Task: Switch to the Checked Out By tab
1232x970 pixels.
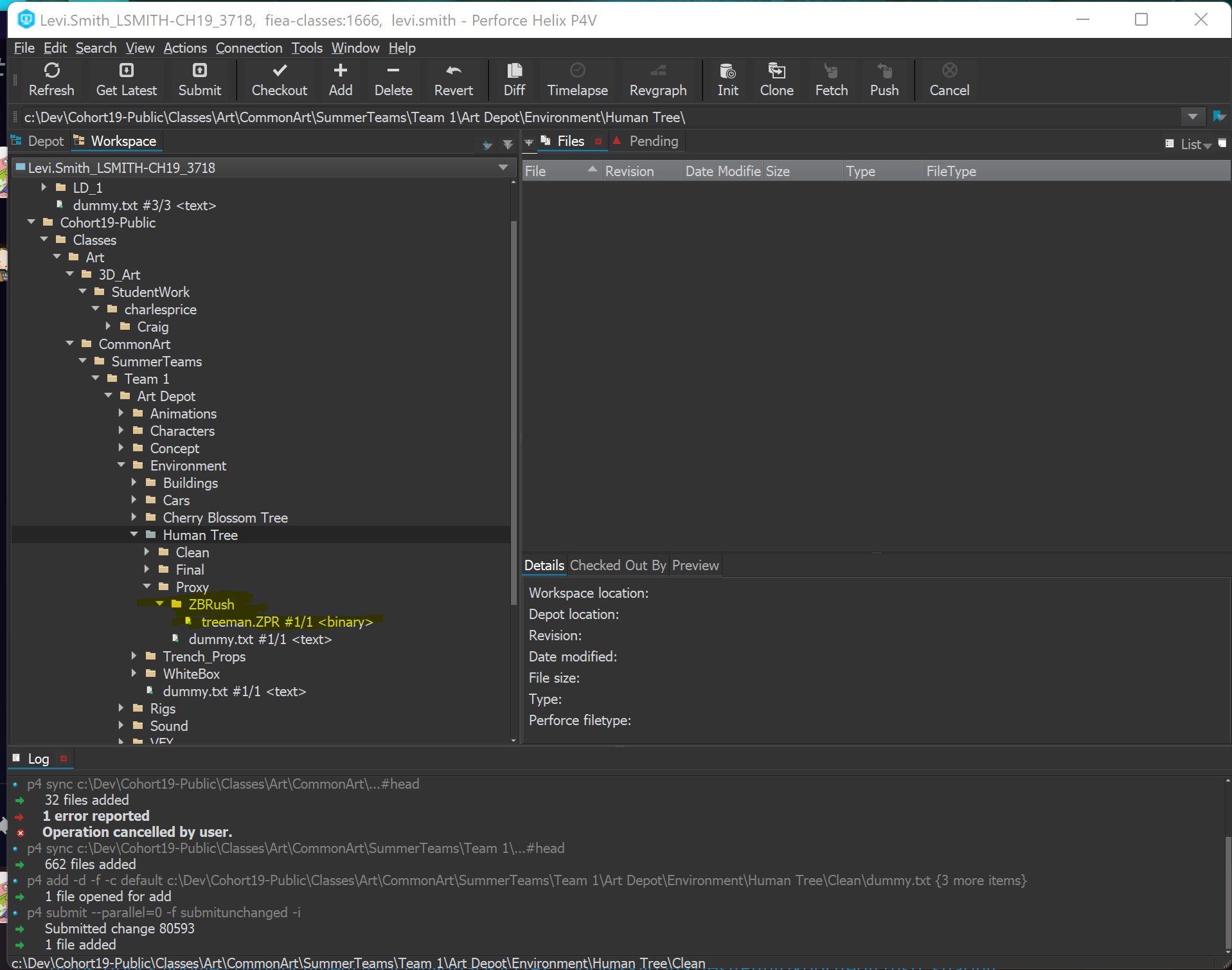Action: coord(618,566)
